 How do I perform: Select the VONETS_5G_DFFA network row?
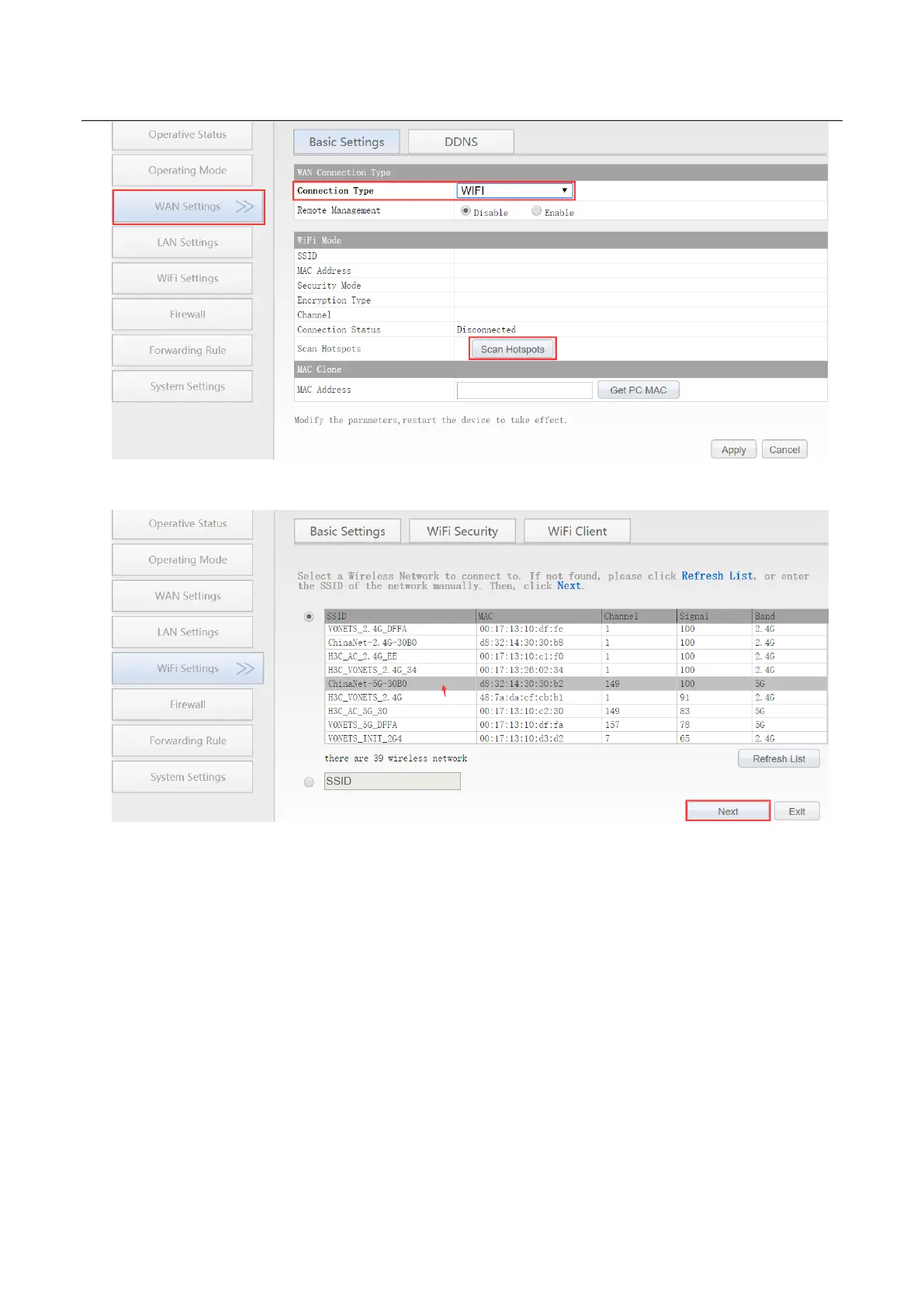576,725
